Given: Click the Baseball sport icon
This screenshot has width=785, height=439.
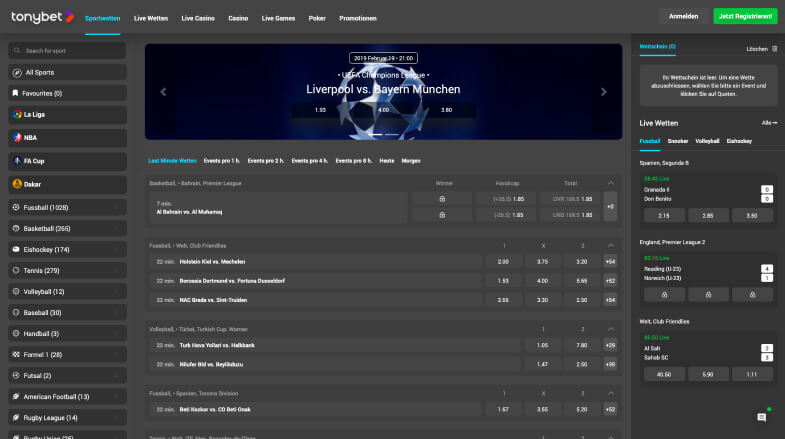Looking at the screenshot, I should tap(16, 312).
